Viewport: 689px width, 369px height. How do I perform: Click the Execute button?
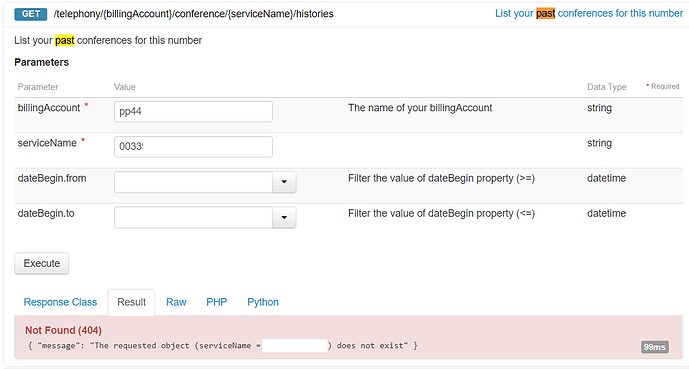click(x=42, y=264)
